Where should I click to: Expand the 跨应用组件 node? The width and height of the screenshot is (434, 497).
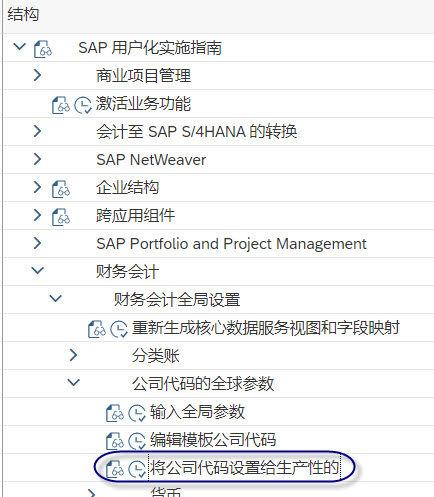coord(37,215)
